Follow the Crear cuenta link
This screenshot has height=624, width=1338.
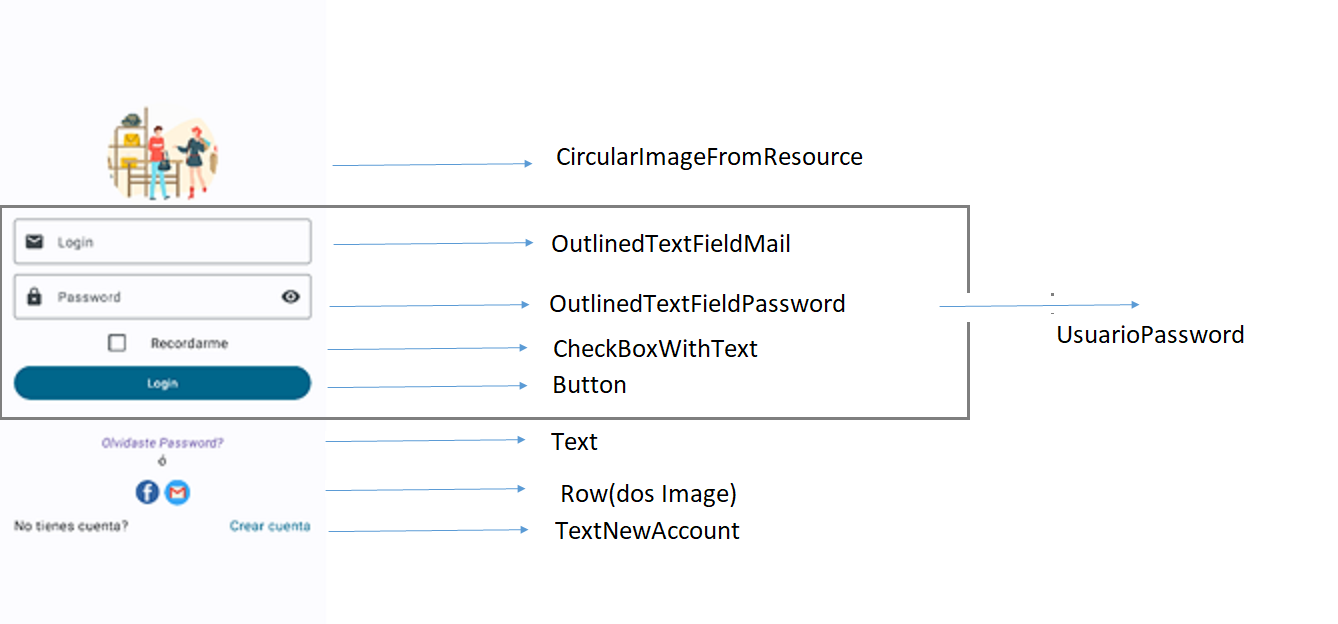point(270,526)
